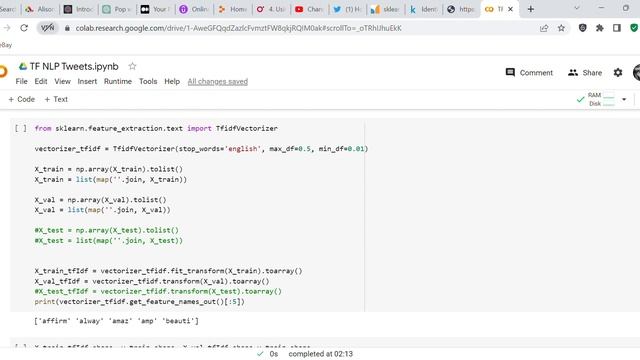
Task: Switch to the sklearn tab
Action: point(385,9)
